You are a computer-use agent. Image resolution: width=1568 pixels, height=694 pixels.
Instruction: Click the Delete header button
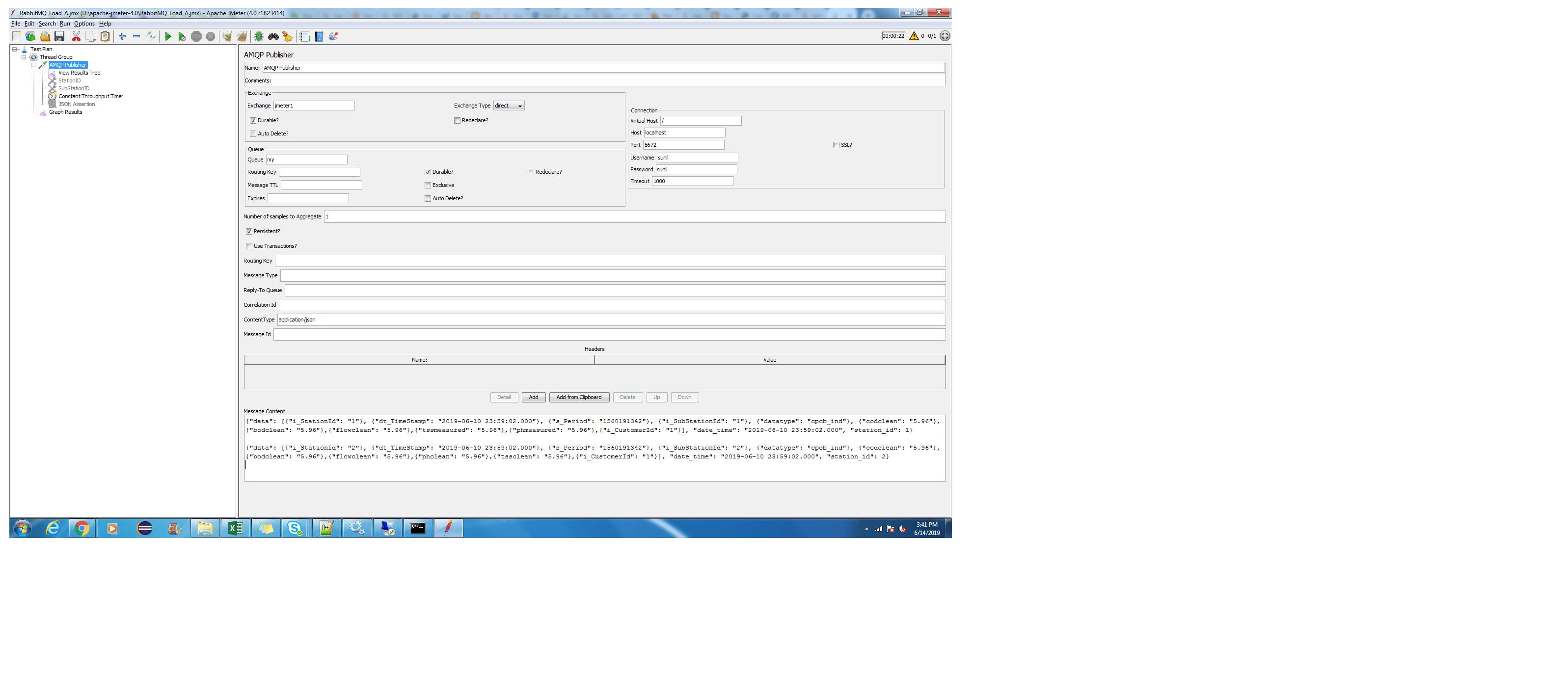click(x=627, y=398)
